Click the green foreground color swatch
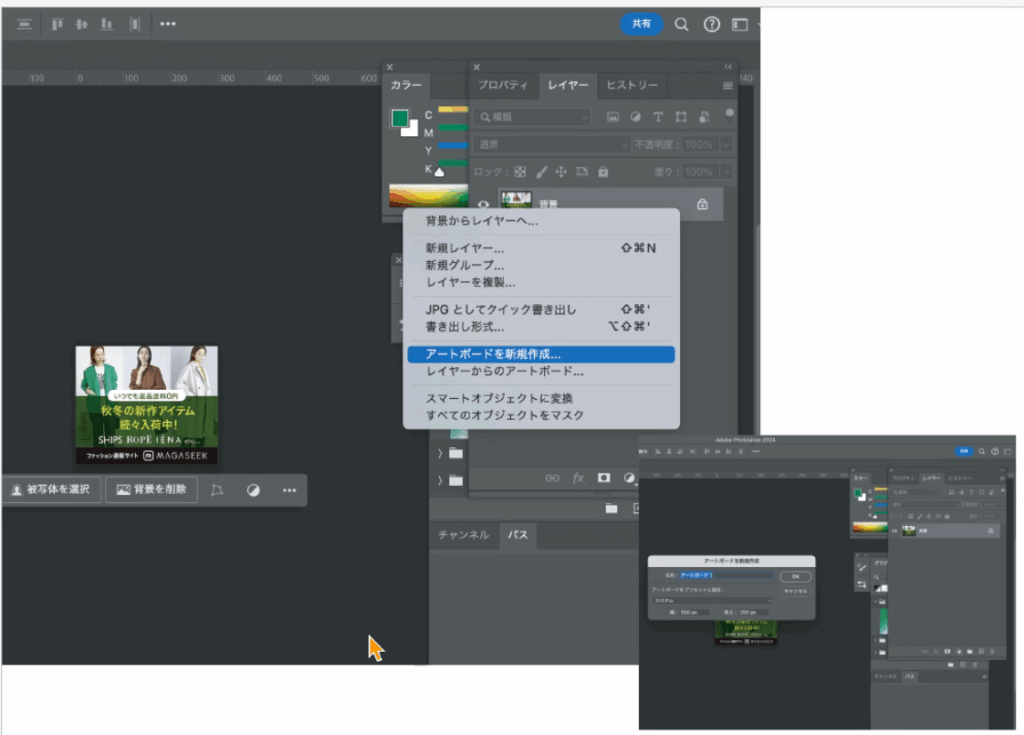This screenshot has width=1024, height=735. click(400, 118)
